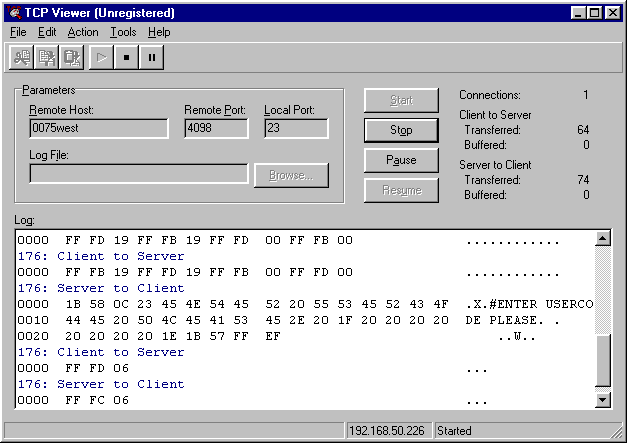Click the first toolbar connection icon

21,58
